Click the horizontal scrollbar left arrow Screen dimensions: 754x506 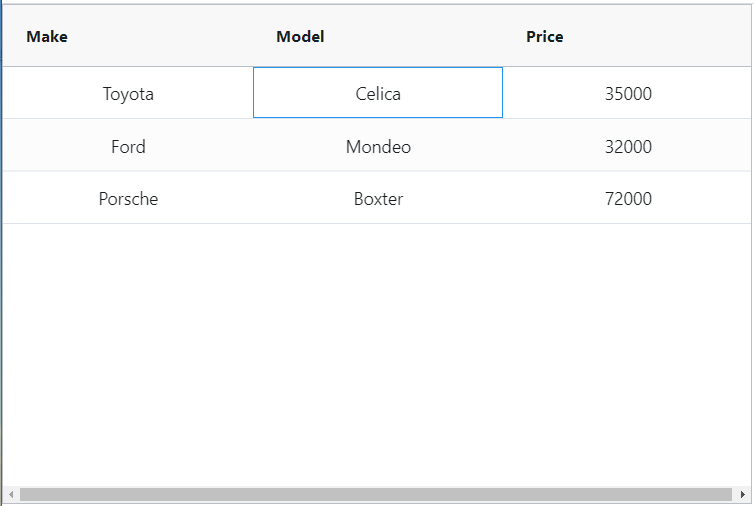(x=11, y=494)
